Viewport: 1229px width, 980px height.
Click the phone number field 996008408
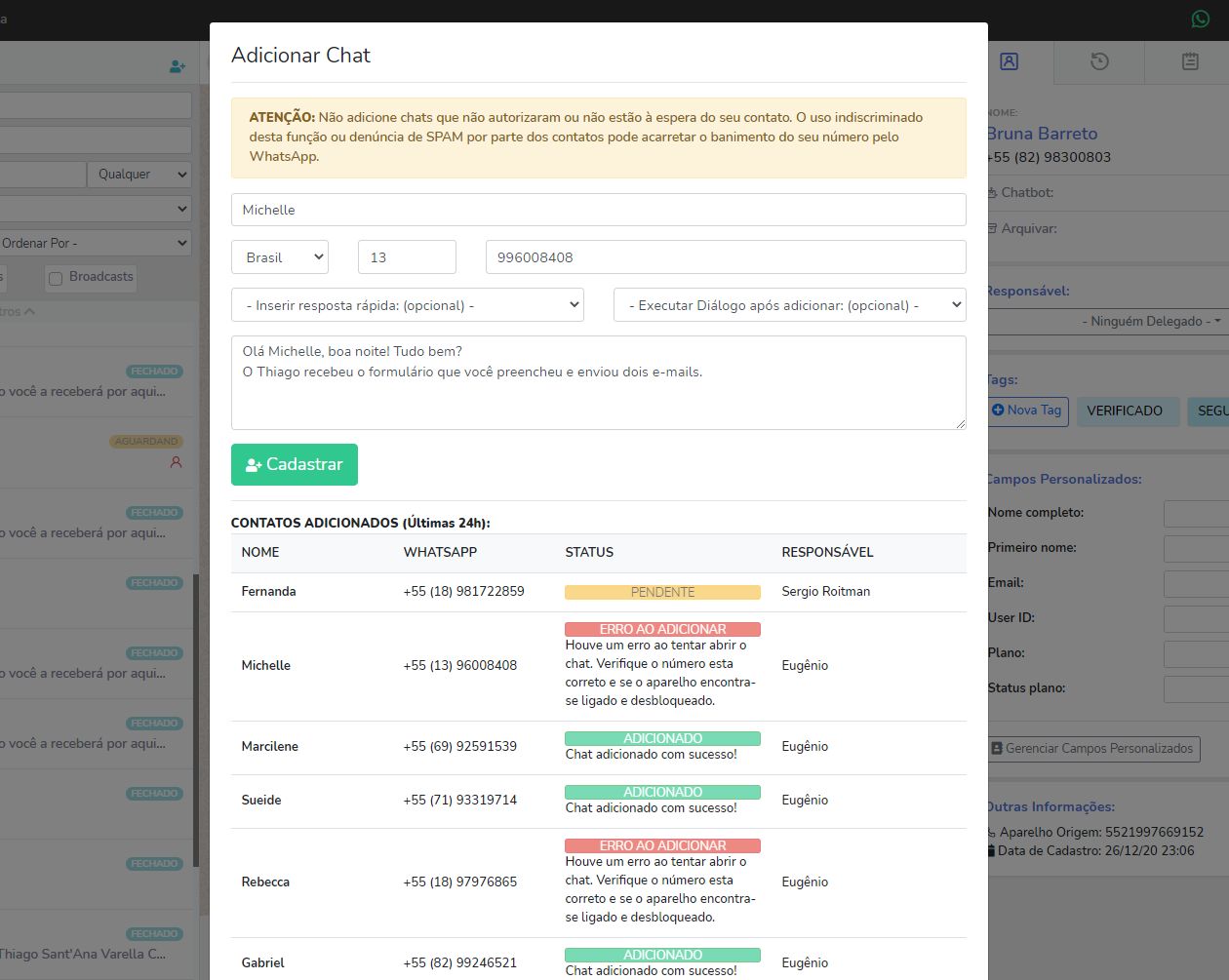(725, 257)
